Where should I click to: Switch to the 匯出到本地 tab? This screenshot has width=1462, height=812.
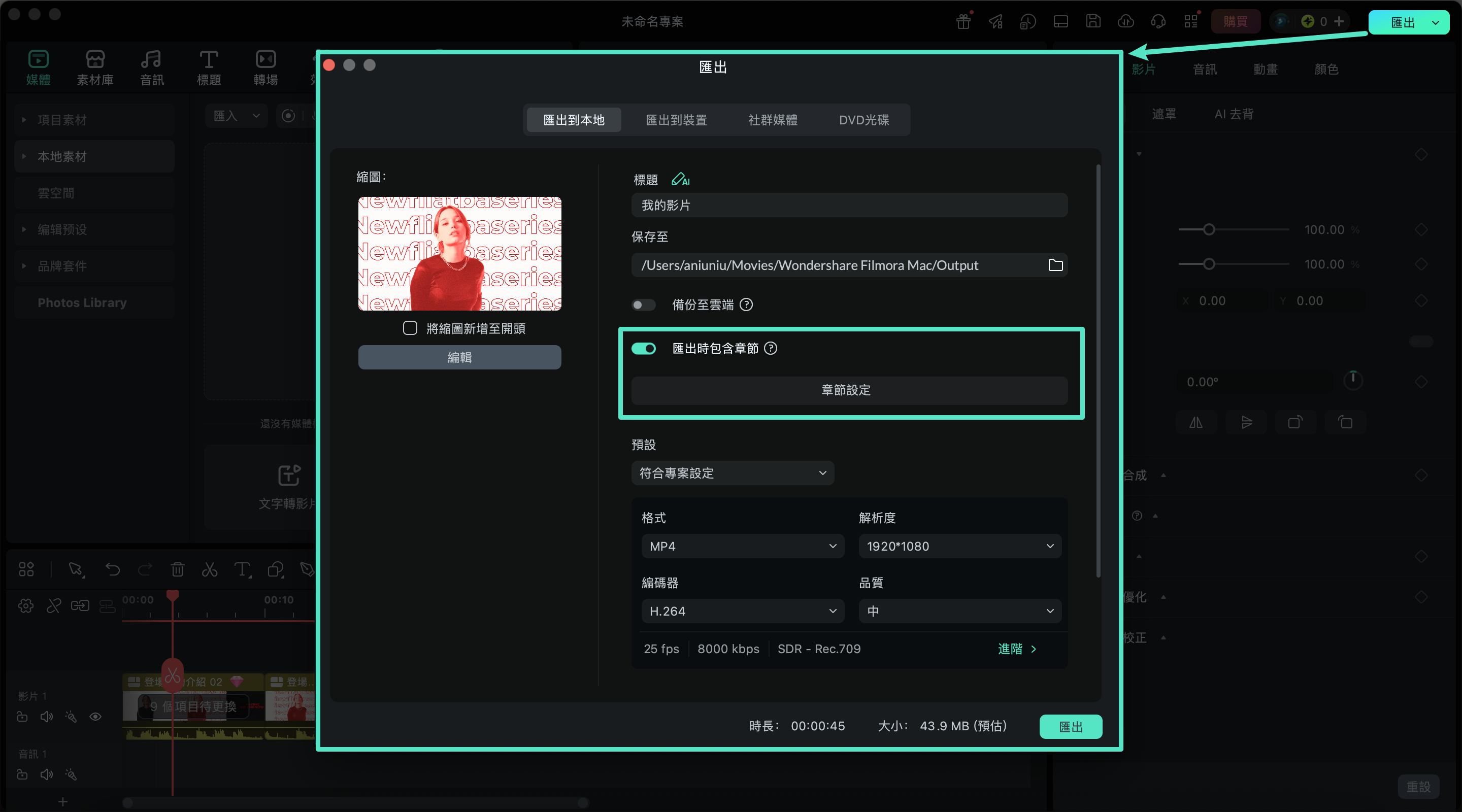point(574,120)
